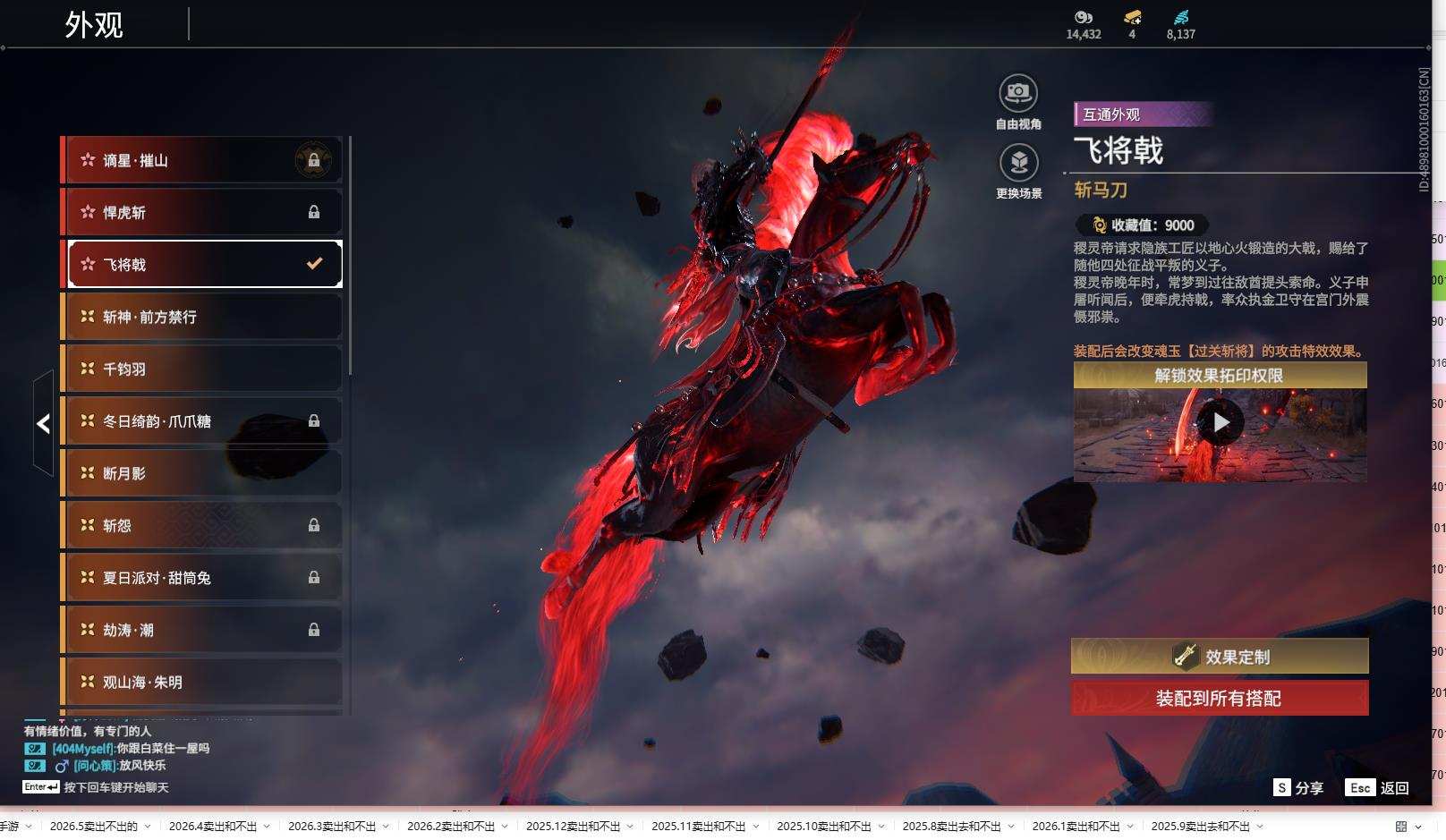
Task: Click the lock icon on 悍虎斩
Action: 314,212
